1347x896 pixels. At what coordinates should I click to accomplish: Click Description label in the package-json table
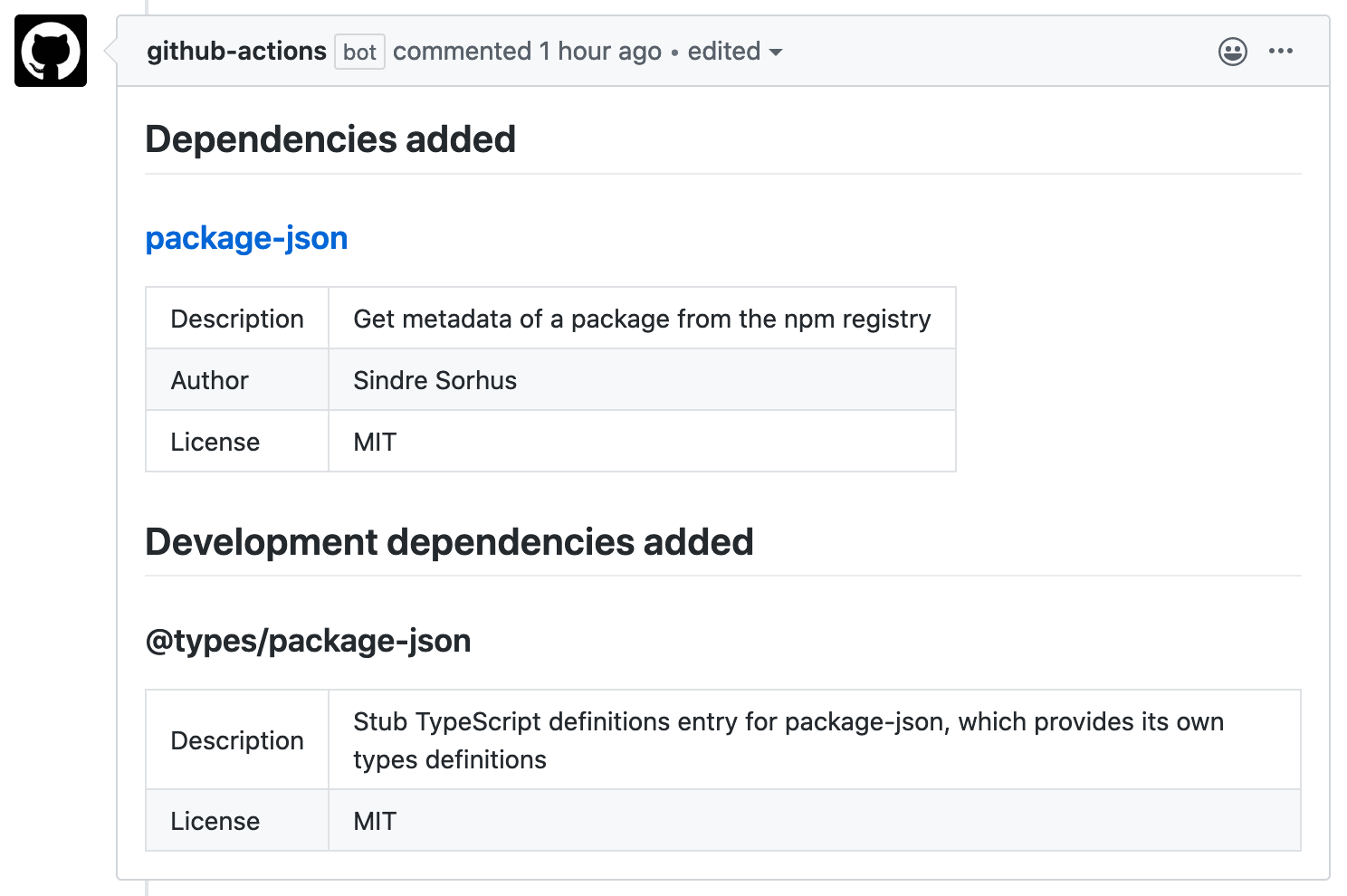pyautogui.click(x=237, y=319)
